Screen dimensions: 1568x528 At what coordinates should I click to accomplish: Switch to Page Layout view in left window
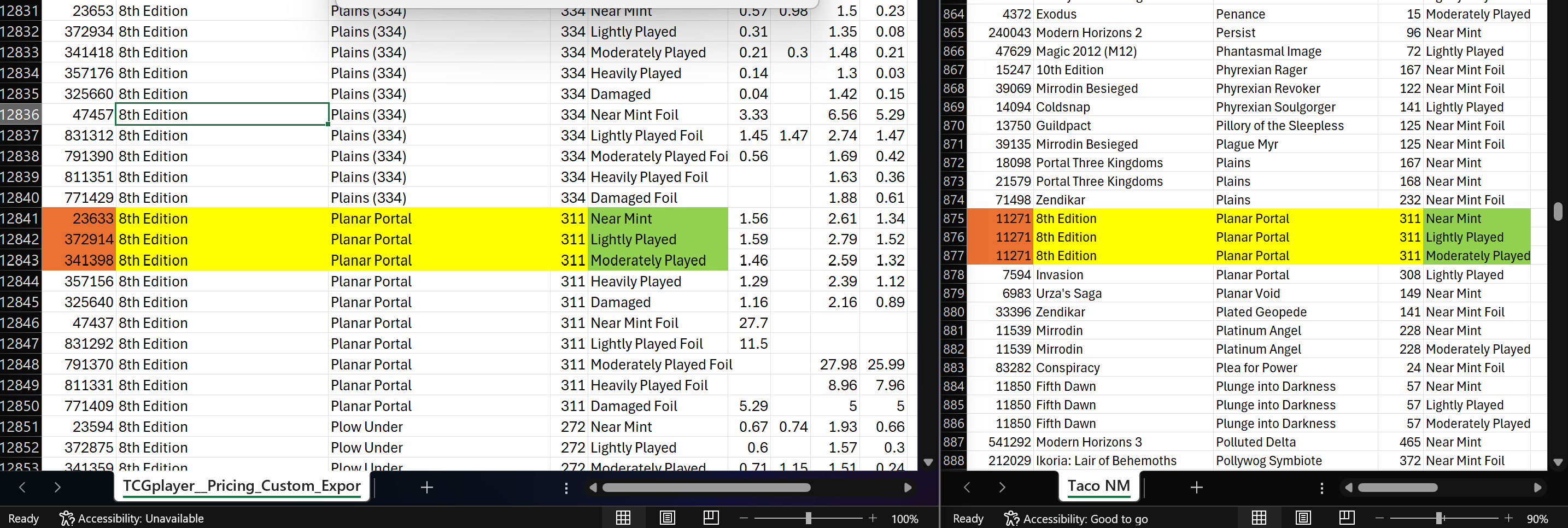(667, 518)
